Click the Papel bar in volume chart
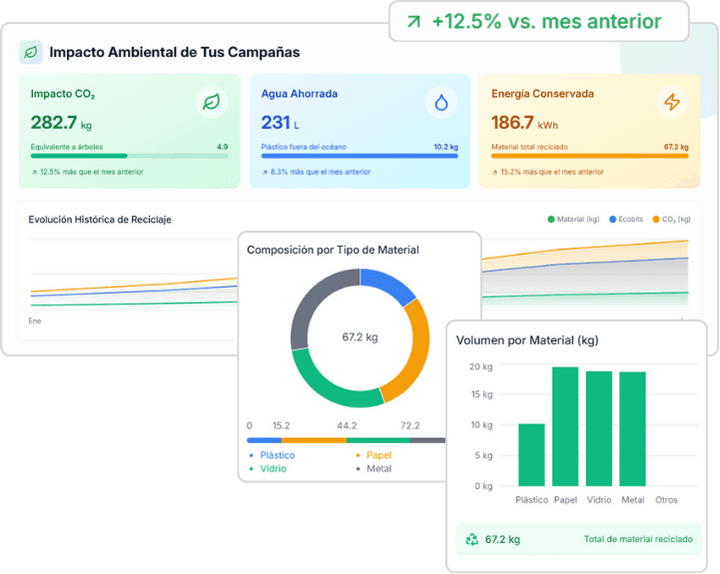This screenshot has height=574, width=720. (x=565, y=426)
